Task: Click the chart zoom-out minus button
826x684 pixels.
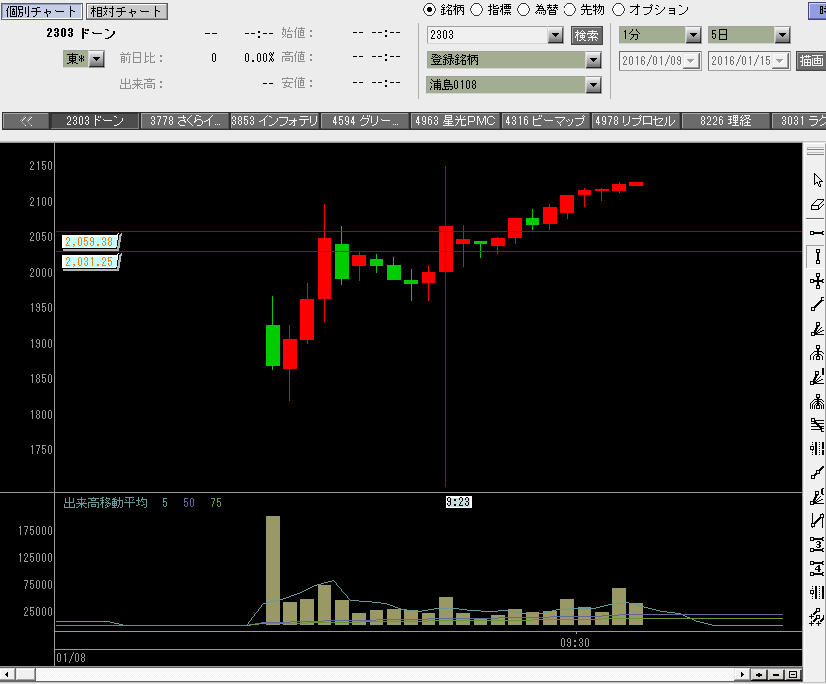Action: click(x=775, y=675)
